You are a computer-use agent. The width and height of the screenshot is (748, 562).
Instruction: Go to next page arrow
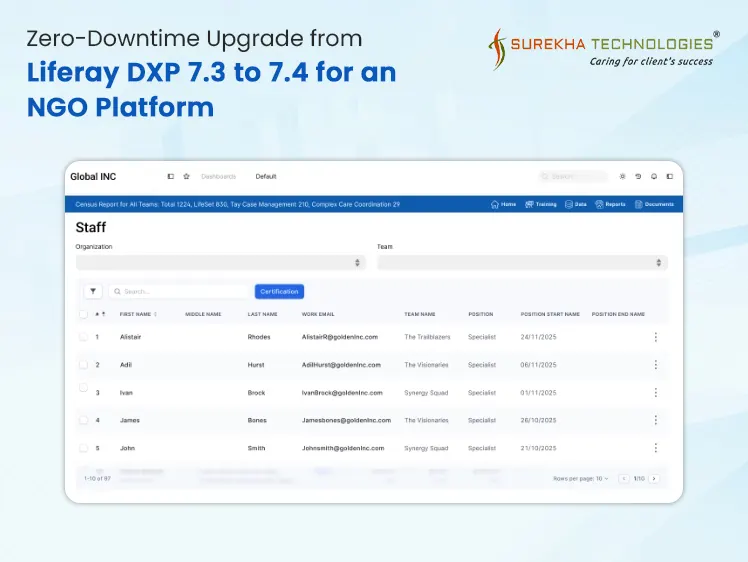[x=654, y=479]
